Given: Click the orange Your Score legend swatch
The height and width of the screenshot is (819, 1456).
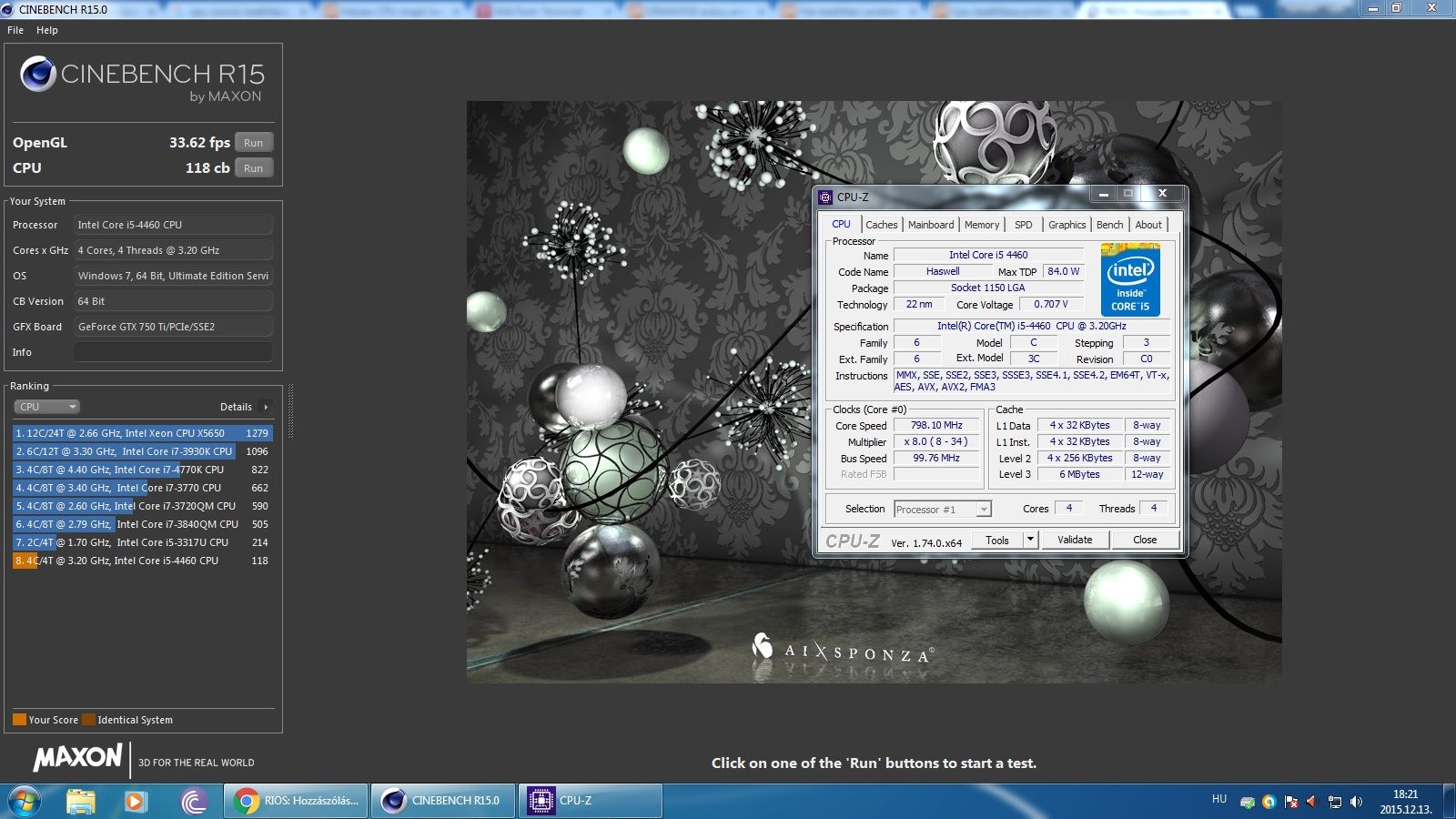Looking at the screenshot, I should 19,720.
